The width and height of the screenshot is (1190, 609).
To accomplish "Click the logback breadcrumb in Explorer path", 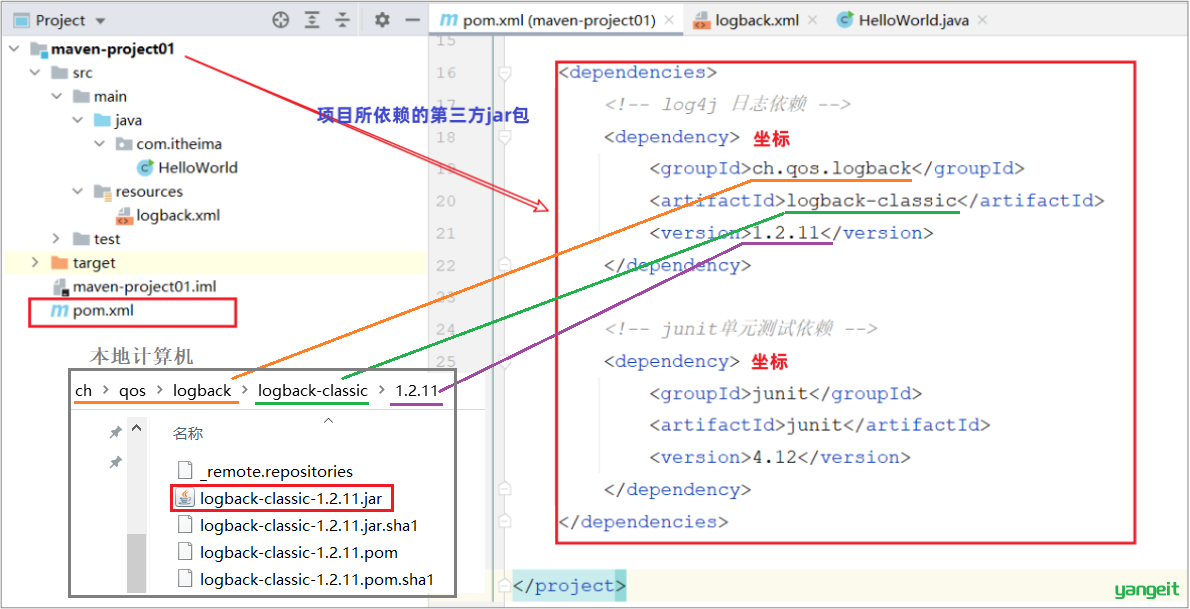I will click(202, 390).
